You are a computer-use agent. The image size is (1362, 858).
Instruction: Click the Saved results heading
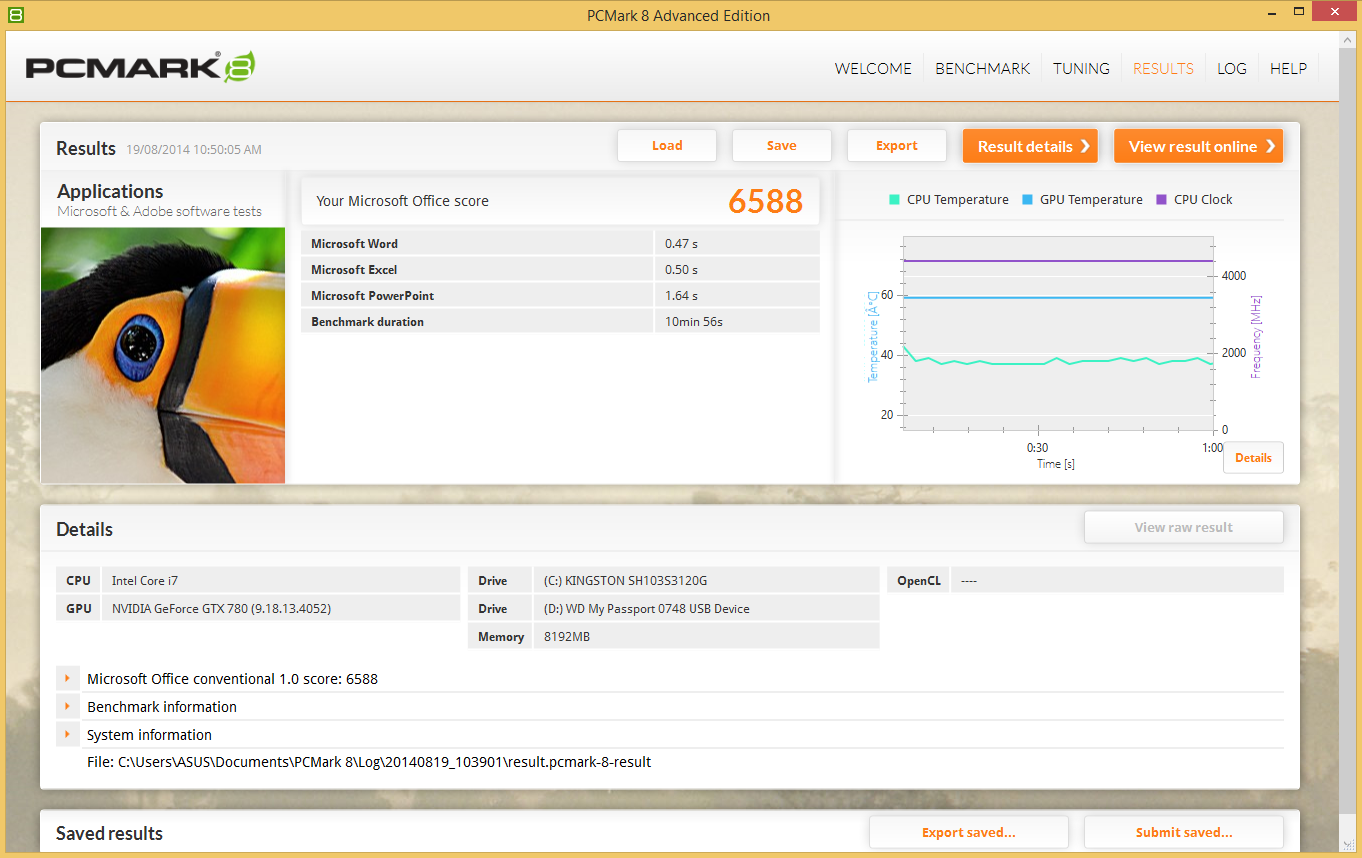coord(109,833)
